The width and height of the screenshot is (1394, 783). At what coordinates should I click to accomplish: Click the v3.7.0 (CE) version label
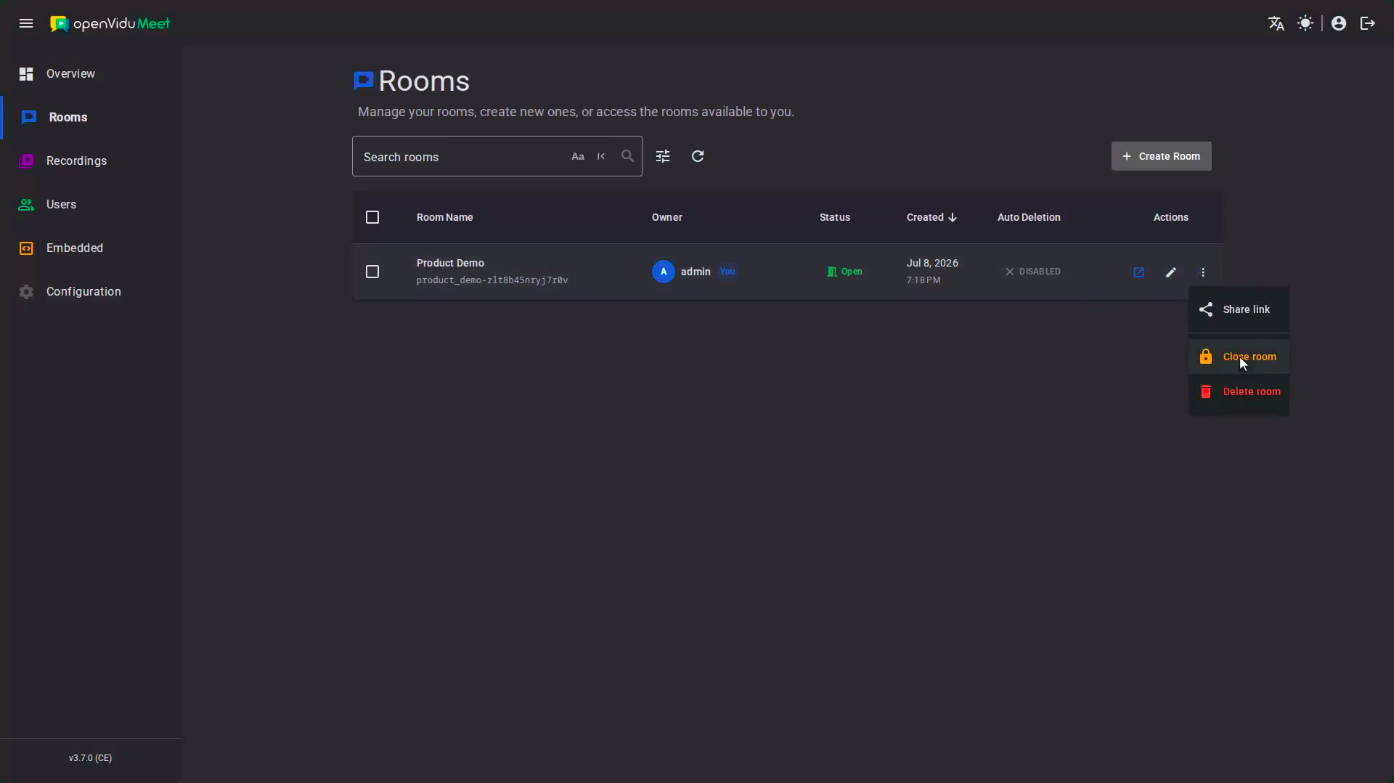[x=90, y=758]
